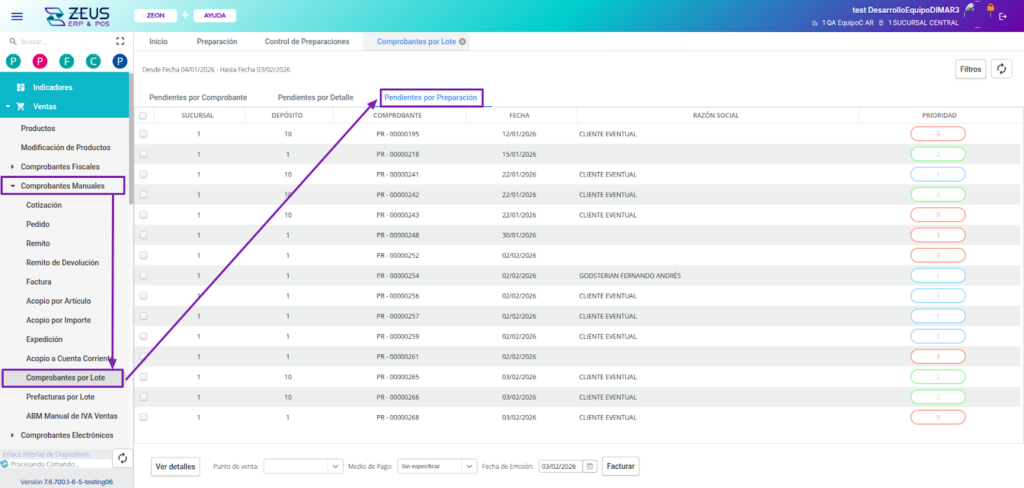Viewport: 1024px width, 488px height.
Task: Select the checkbox for PR - 00000254
Action: 143,275
